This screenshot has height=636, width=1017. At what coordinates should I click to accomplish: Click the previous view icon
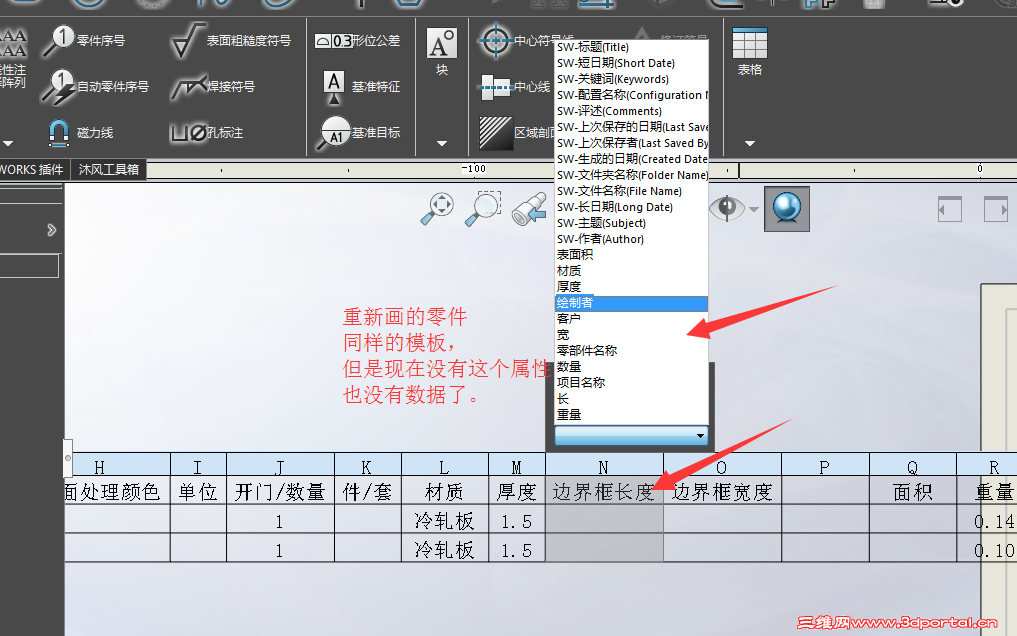(529, 208)
